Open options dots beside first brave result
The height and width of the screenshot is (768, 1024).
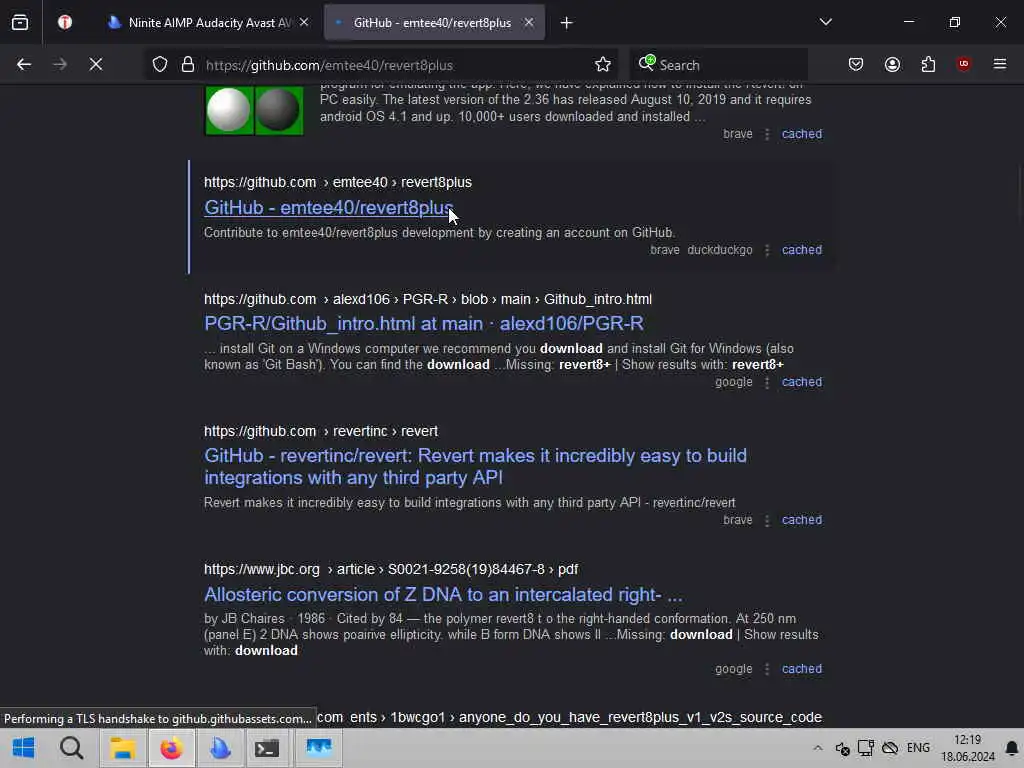coord(767,134)
